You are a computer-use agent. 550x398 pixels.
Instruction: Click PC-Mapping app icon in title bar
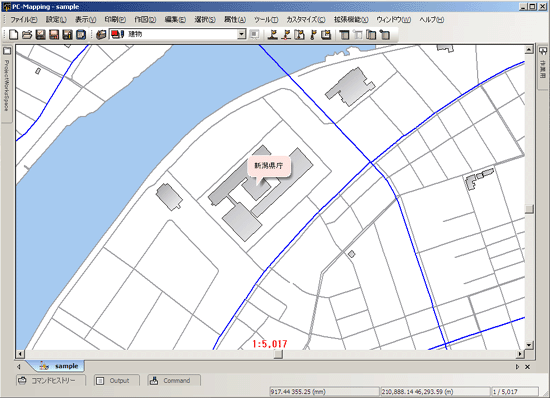click(x=6, y=7)
